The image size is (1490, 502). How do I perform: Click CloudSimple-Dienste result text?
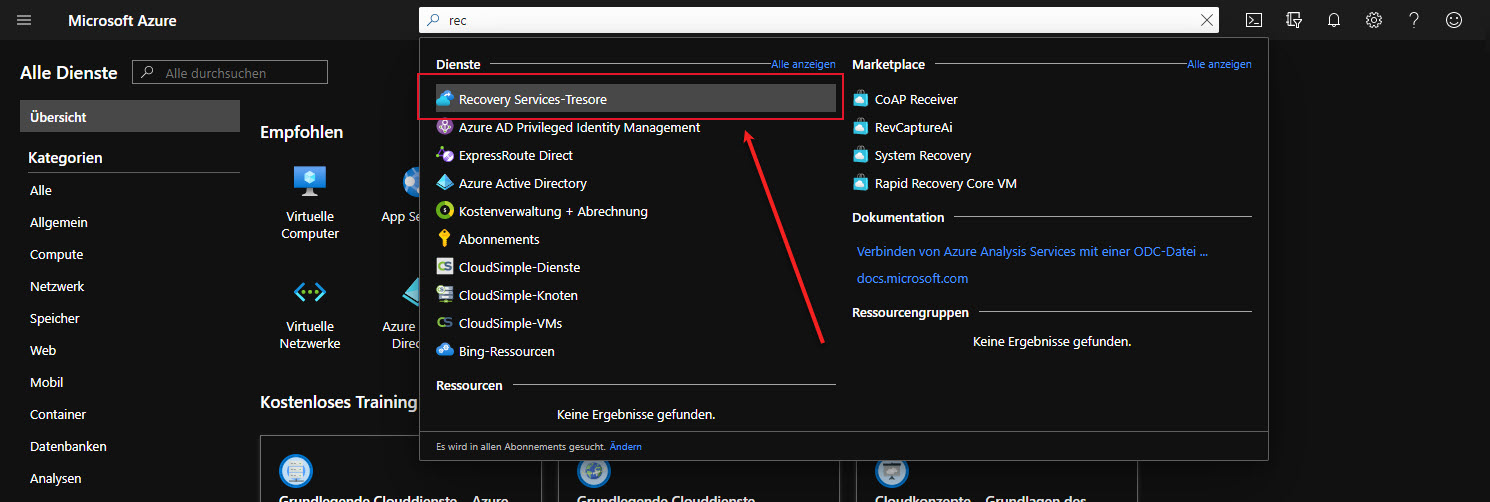pos(520,267)
